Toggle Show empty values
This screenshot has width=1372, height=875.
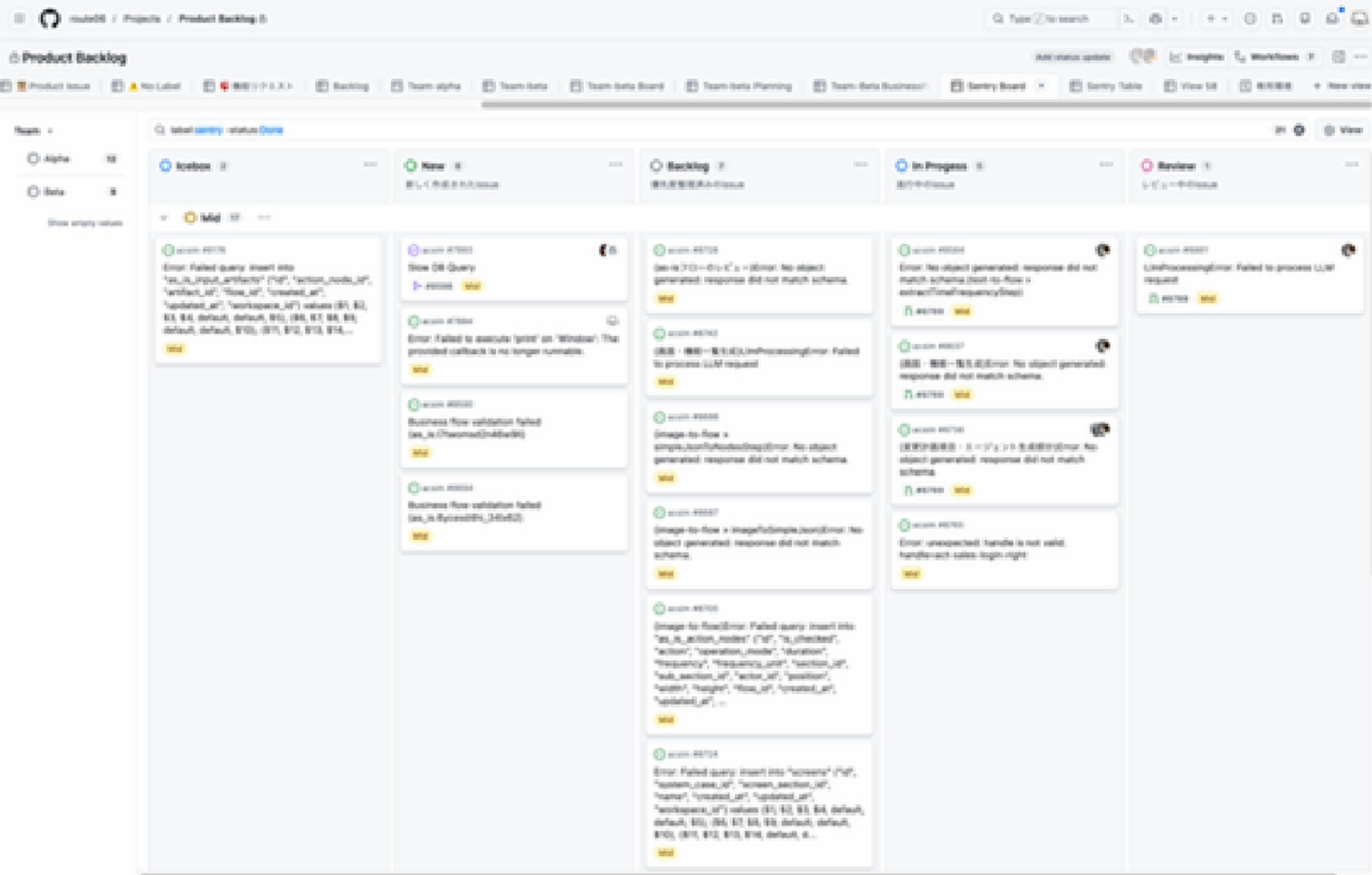pyautogui.click(x=85, y=223)
